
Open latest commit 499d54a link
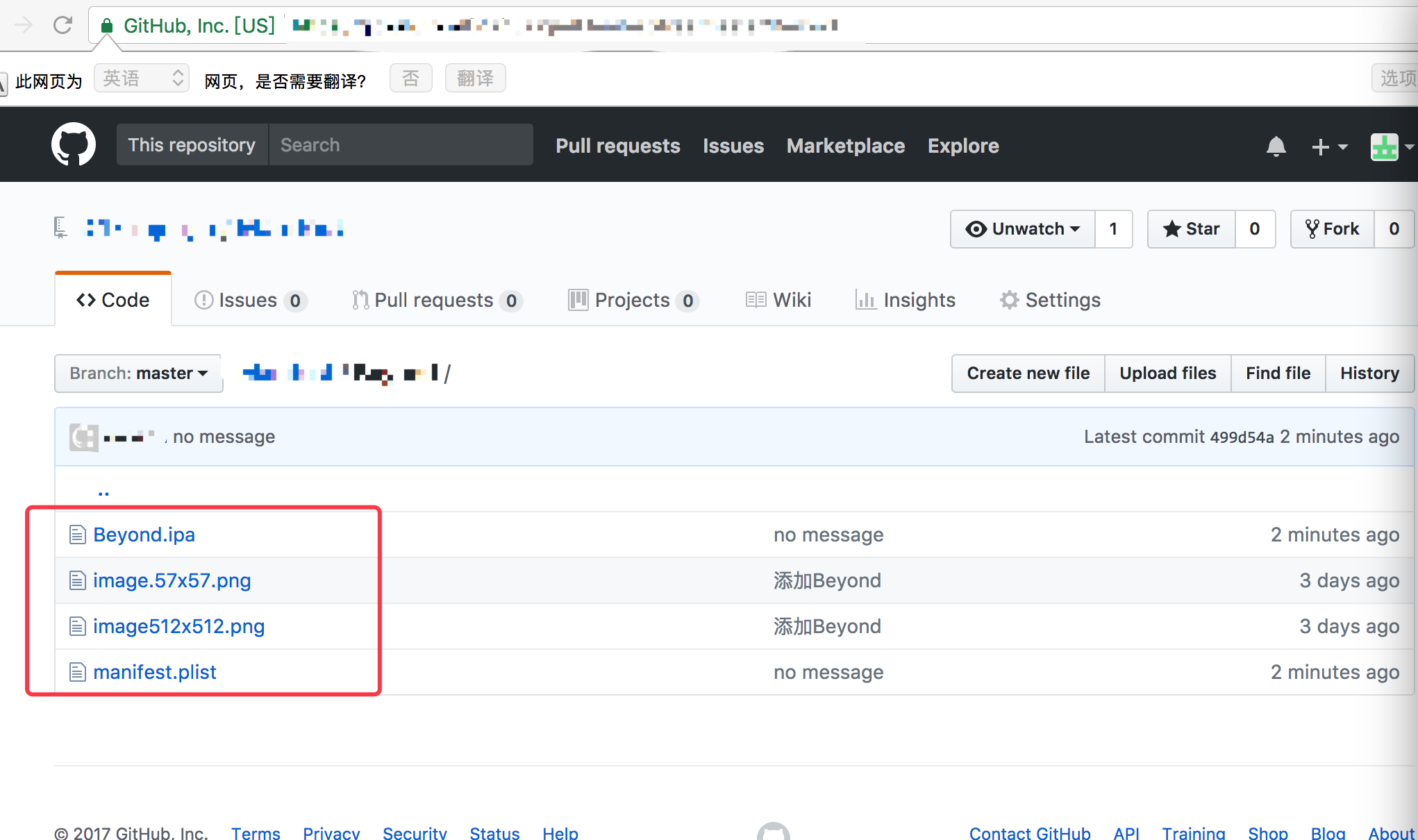[1242, 437]
